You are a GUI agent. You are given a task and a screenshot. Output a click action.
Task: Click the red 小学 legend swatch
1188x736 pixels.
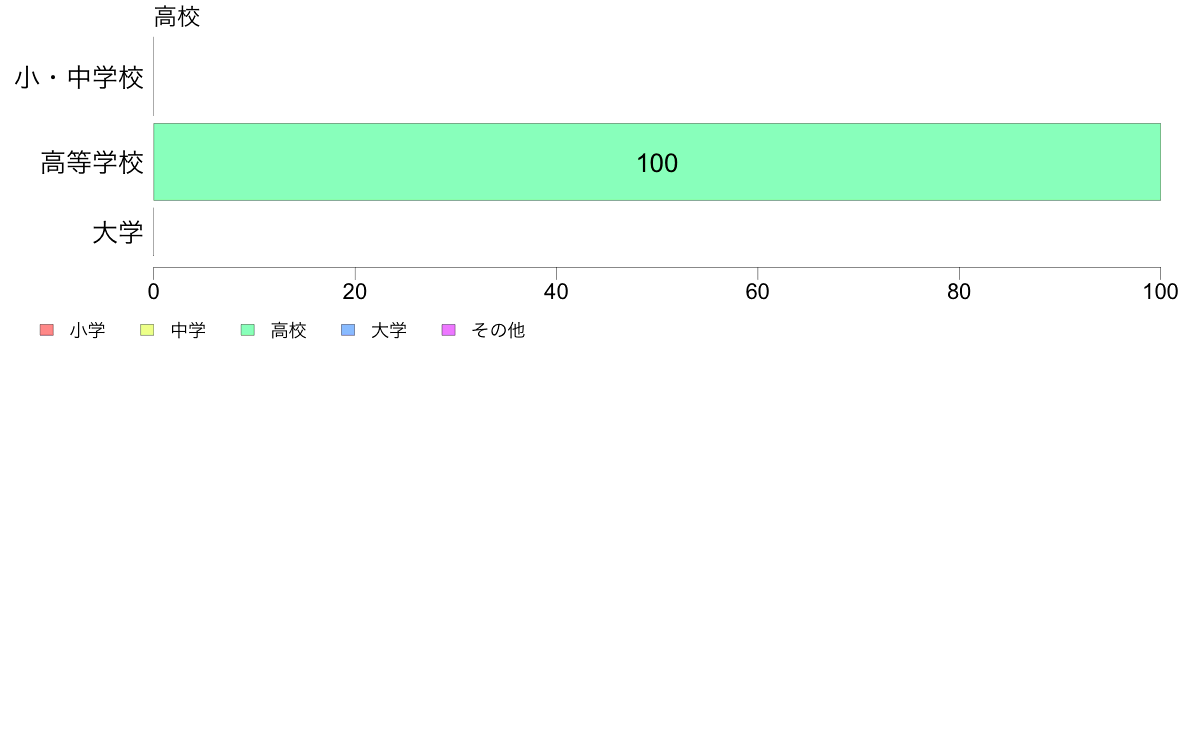click(x=47, y=330)
